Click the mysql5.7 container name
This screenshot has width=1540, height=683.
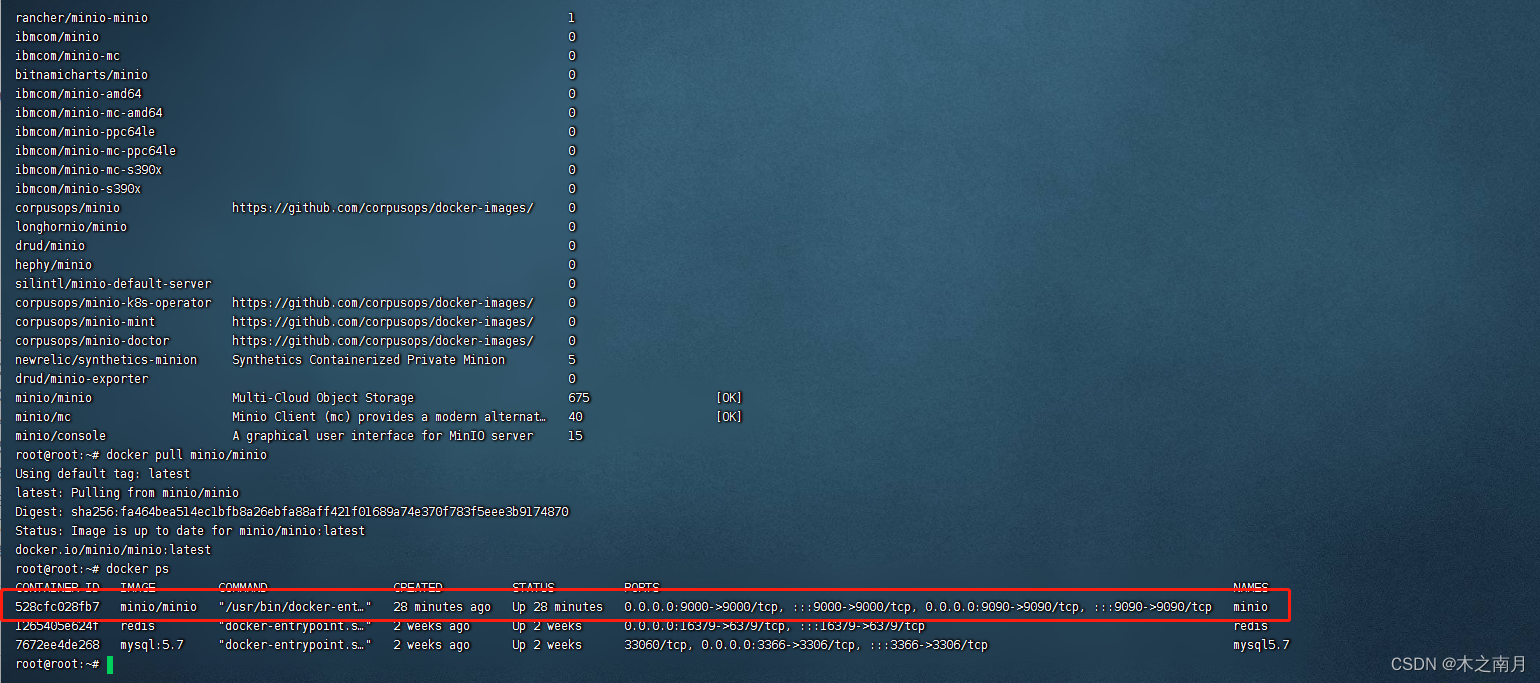pyautogui.click(x=1261, y=645)
